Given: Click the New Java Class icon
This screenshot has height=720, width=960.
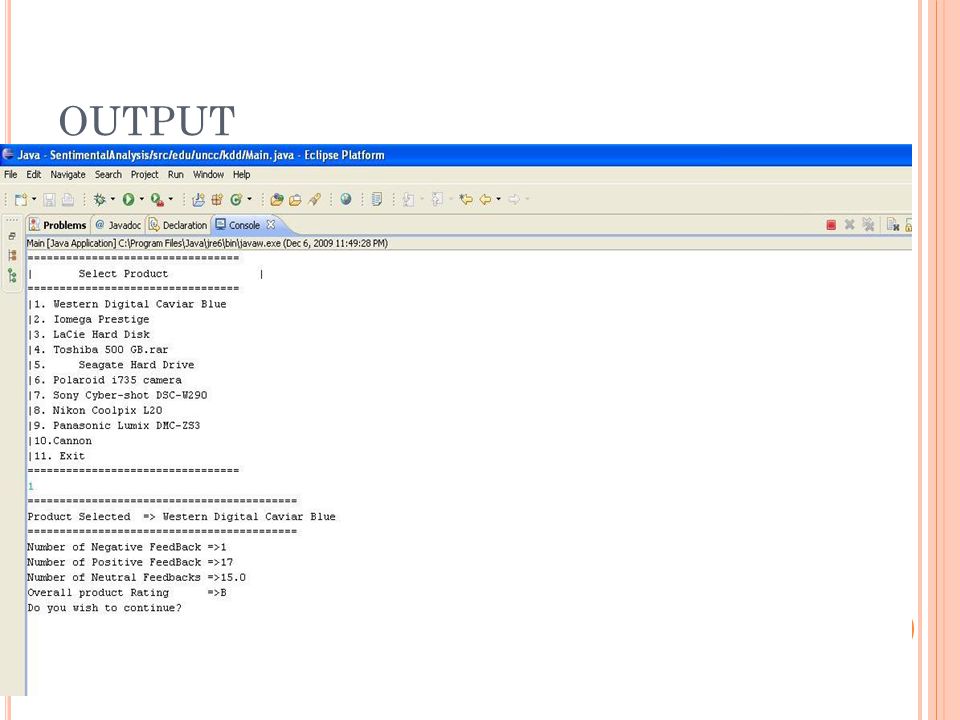Looking at the screenshot, I should pyautogui.click(x=236, y=200).
